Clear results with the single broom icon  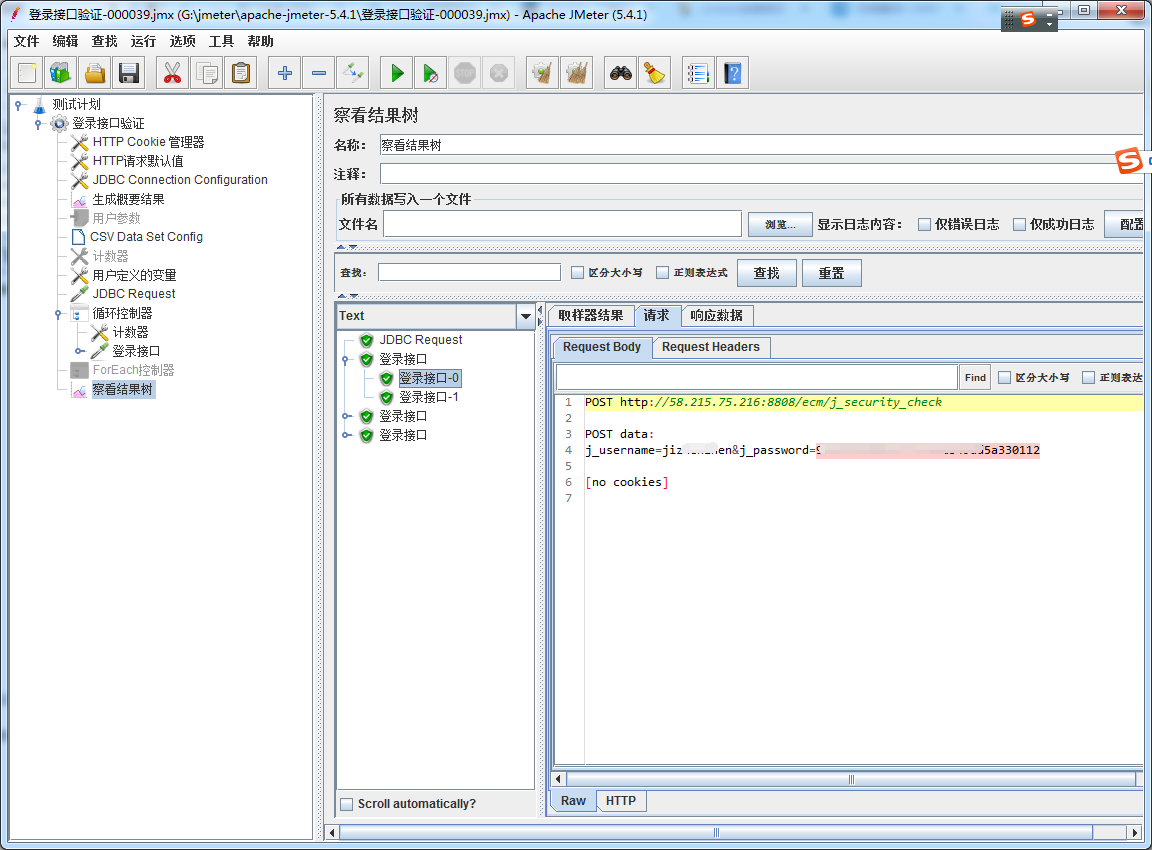pyautogui.click(x=542, y=73)
